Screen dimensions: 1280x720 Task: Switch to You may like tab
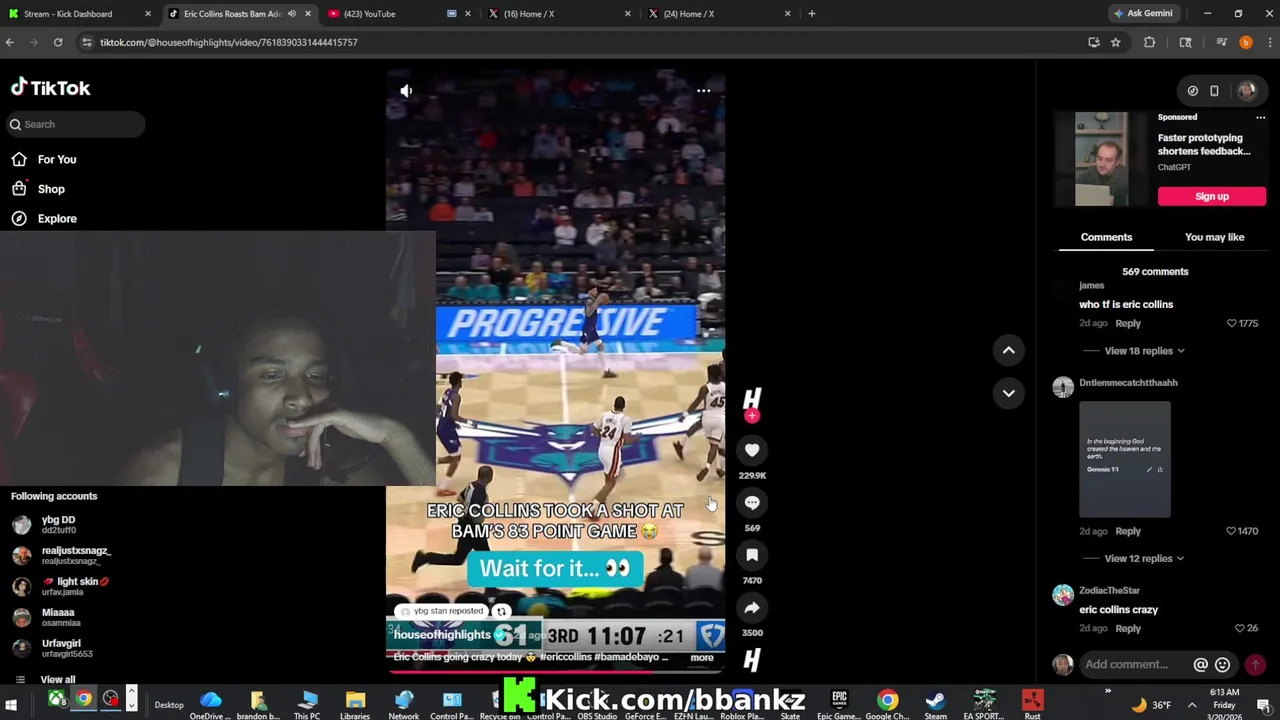click(1214, 237)
